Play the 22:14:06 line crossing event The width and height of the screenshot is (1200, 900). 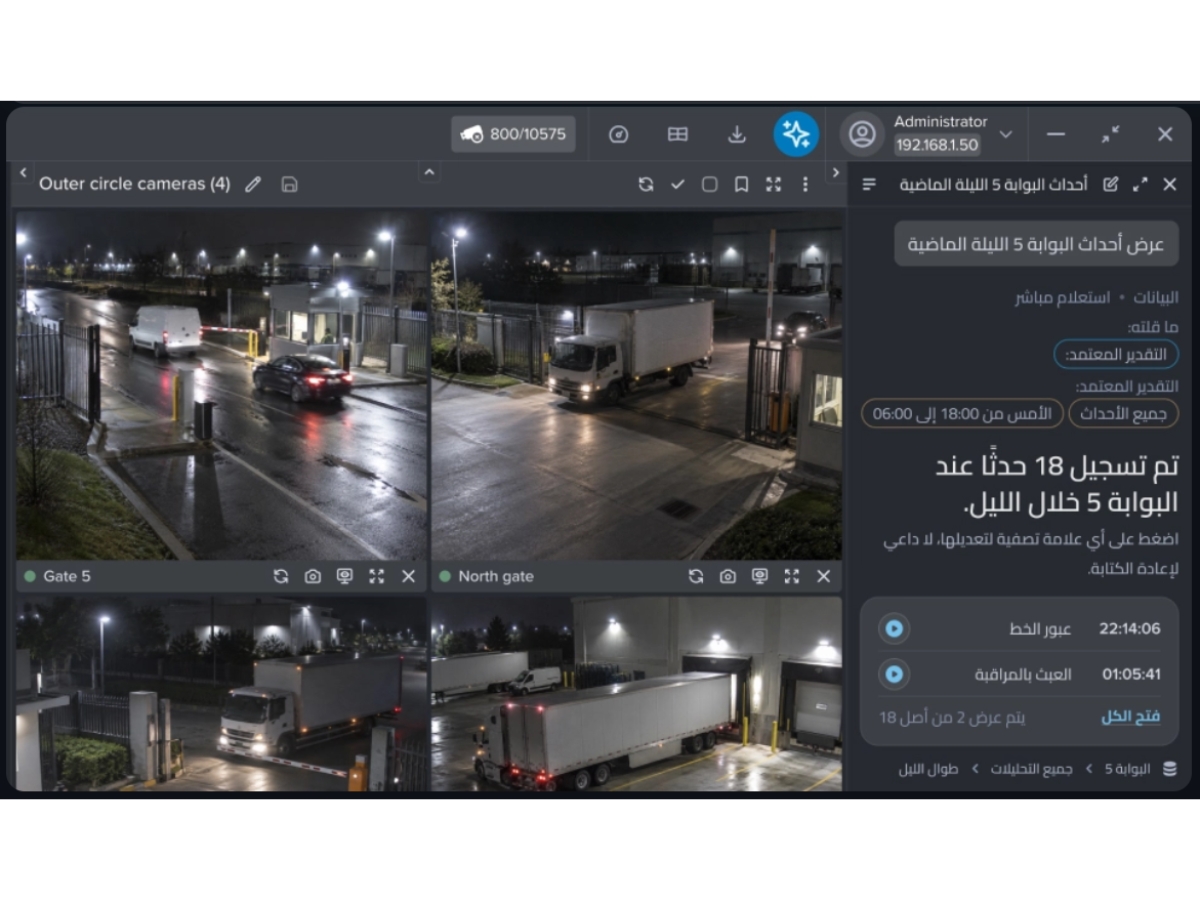(x=894, y=629)
